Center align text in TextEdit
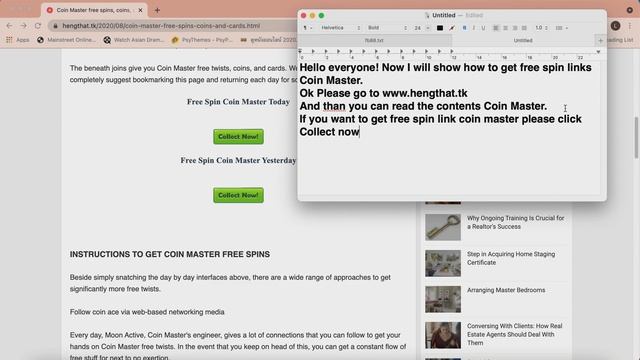This screenshot has height=360, width=640. point(505,28)
